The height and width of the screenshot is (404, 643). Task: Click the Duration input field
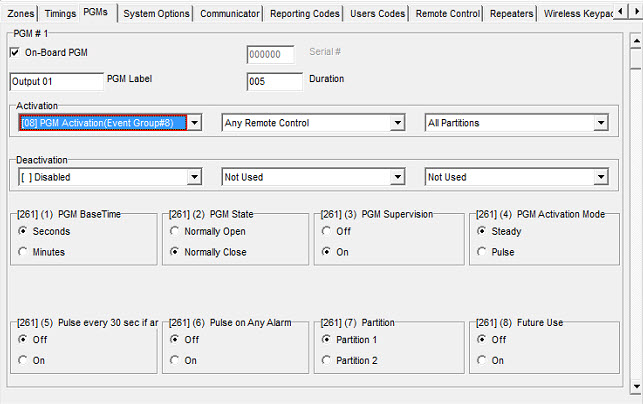[x=274, y=81]
